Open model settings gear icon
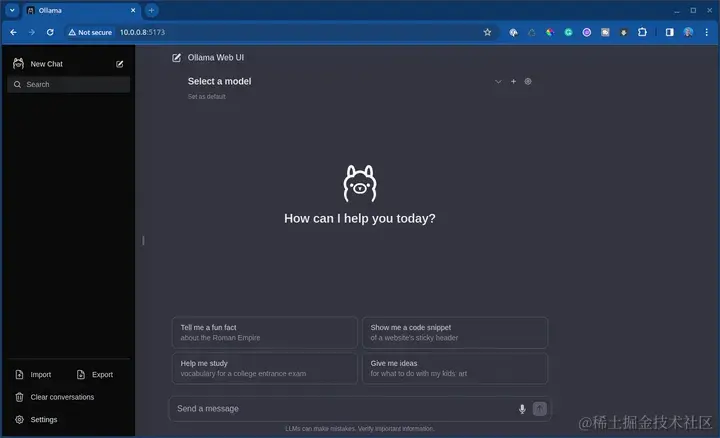The image size is (720, 438). pyautogui.click(x=528, y=81)
